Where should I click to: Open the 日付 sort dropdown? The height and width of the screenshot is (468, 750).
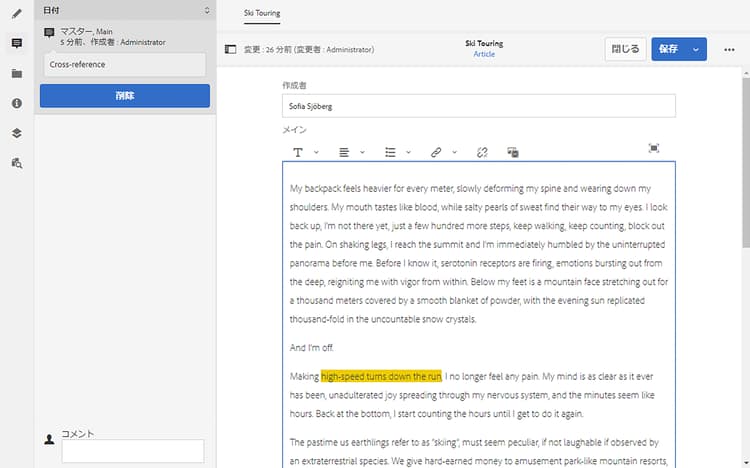pos(125,10)
